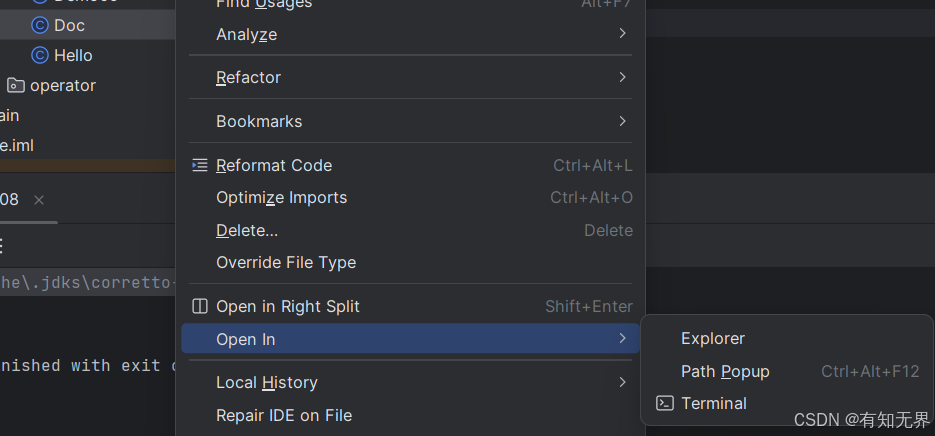Viewport: 935px width, 436px height.
Task: Click the operator package folder icon
Action: 16,85
